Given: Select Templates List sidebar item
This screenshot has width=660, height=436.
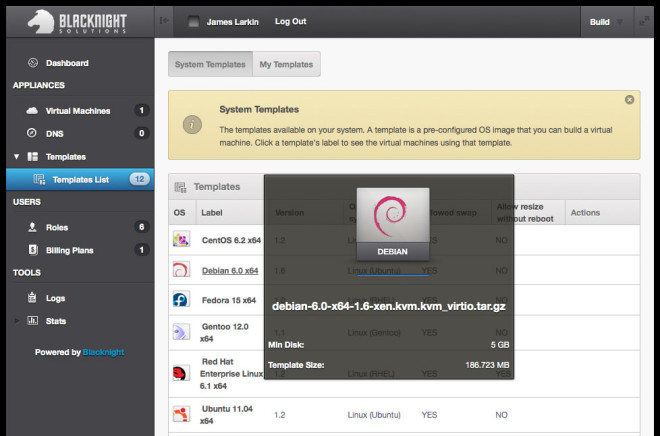Looking at the screenshot, I should coord(80,180).
